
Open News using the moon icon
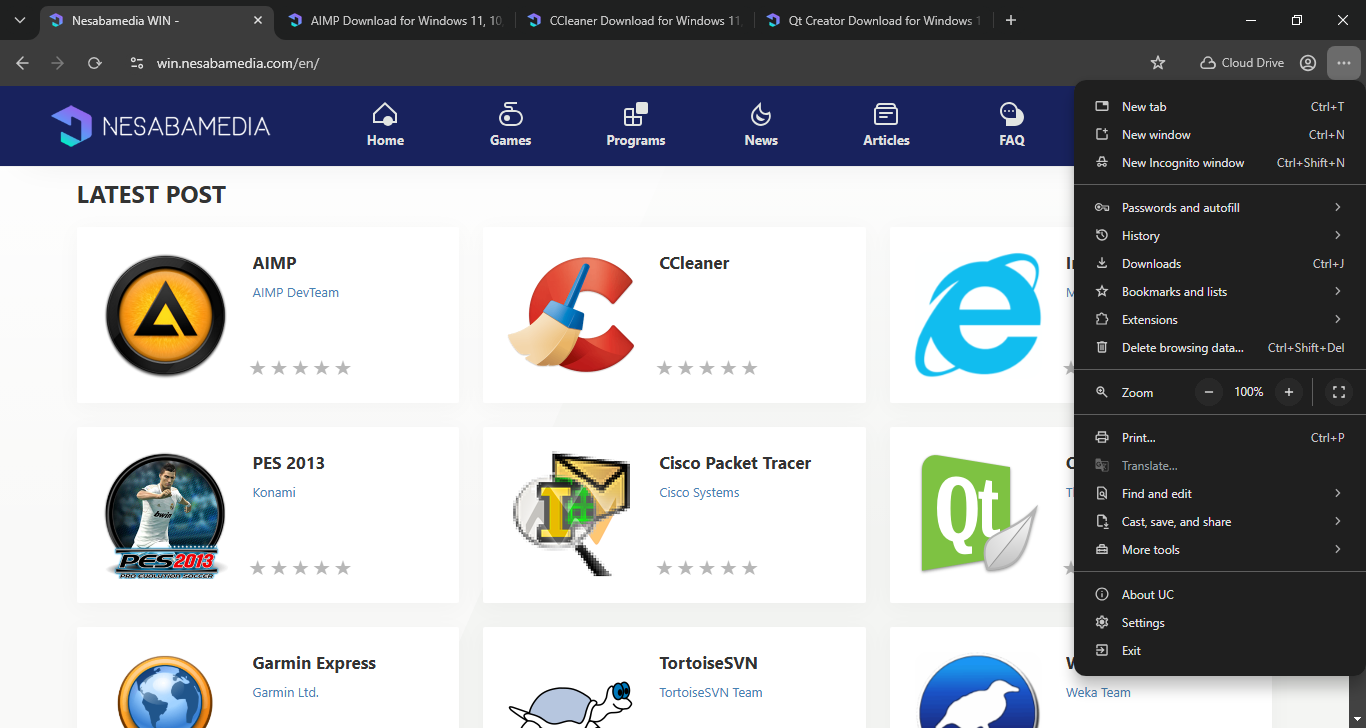[760, 115]
